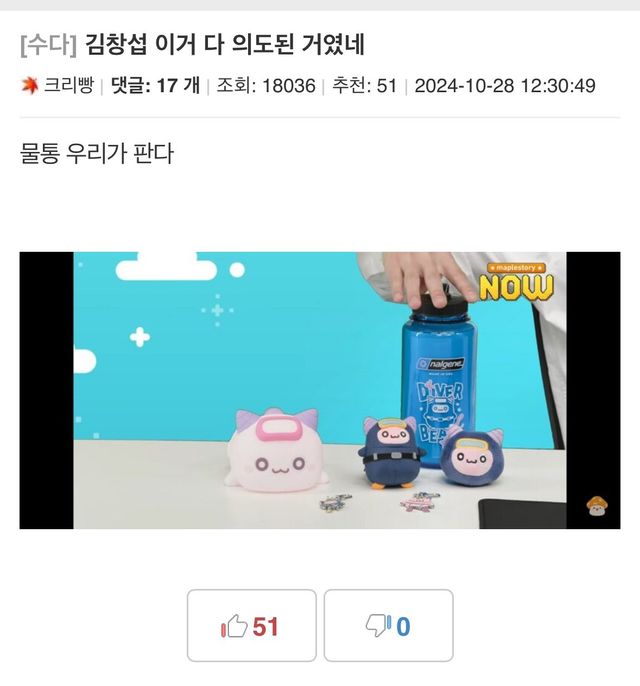Screen dimensions: 640x686
Task: Click the thumbs-up recommend icon
Action: (x=234, y=626)
